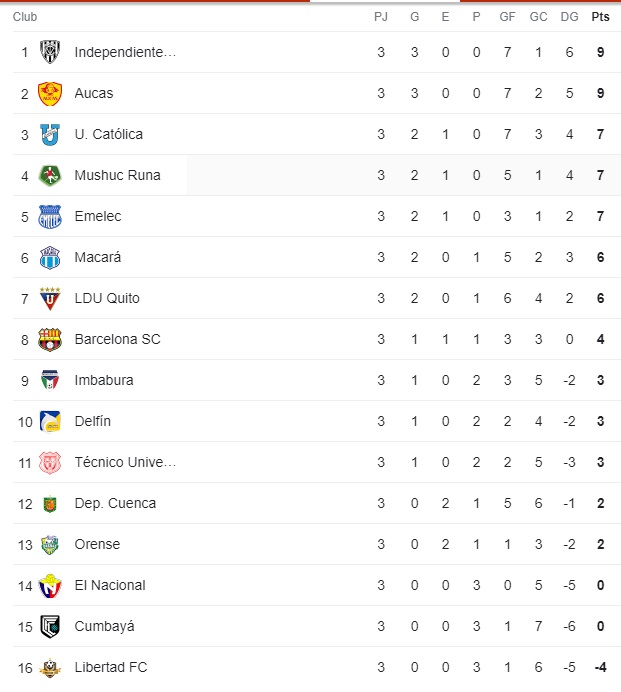This screenshot has height=692, width=621.
Task: Click the El Nacional crest icon
Action: [x=50, y=585]
